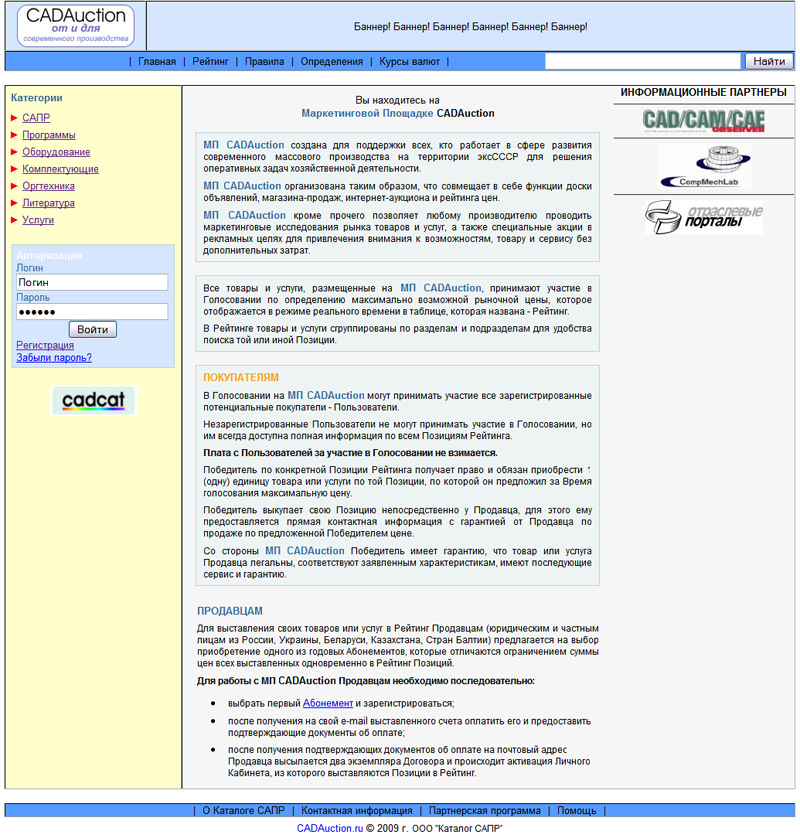800x838 pixels.
Task: Open the Услуги category
Action: [38, 220]
